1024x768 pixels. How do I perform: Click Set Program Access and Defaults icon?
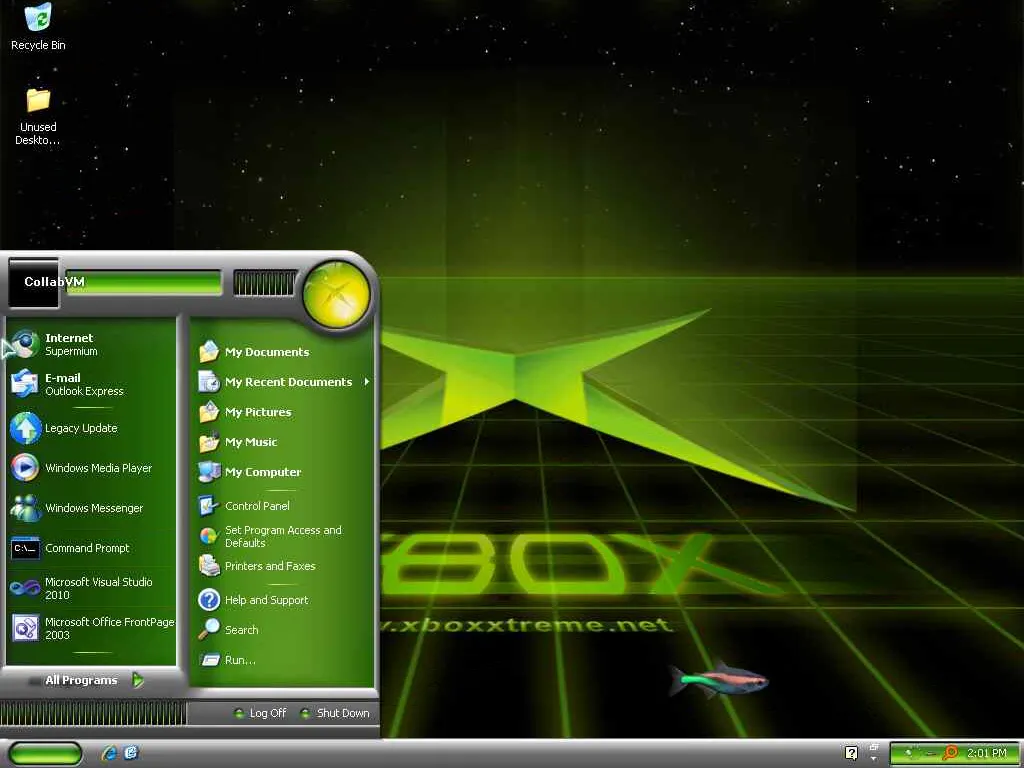[209, 536]
